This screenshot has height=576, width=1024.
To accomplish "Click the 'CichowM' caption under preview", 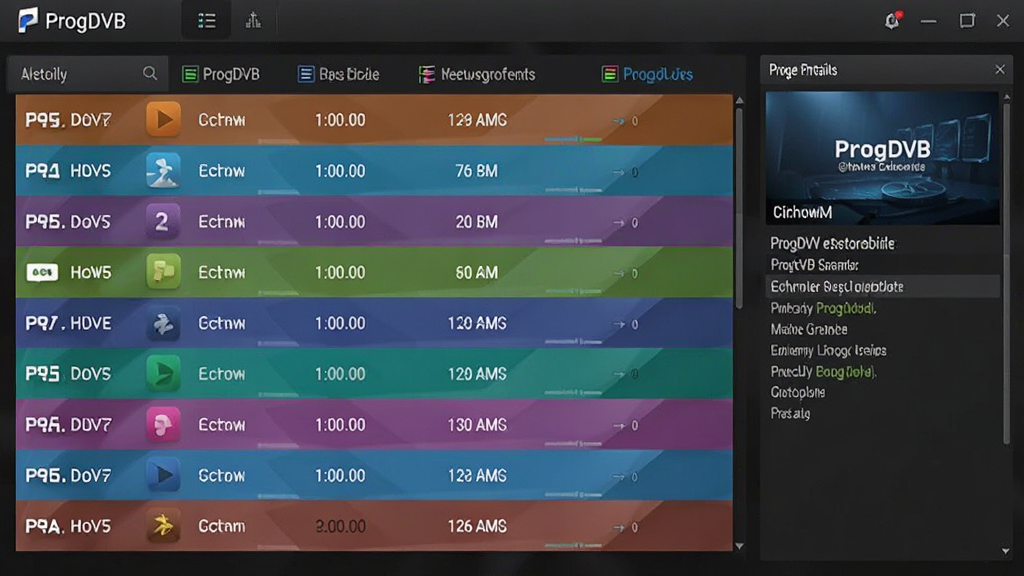I will point(802,212).
